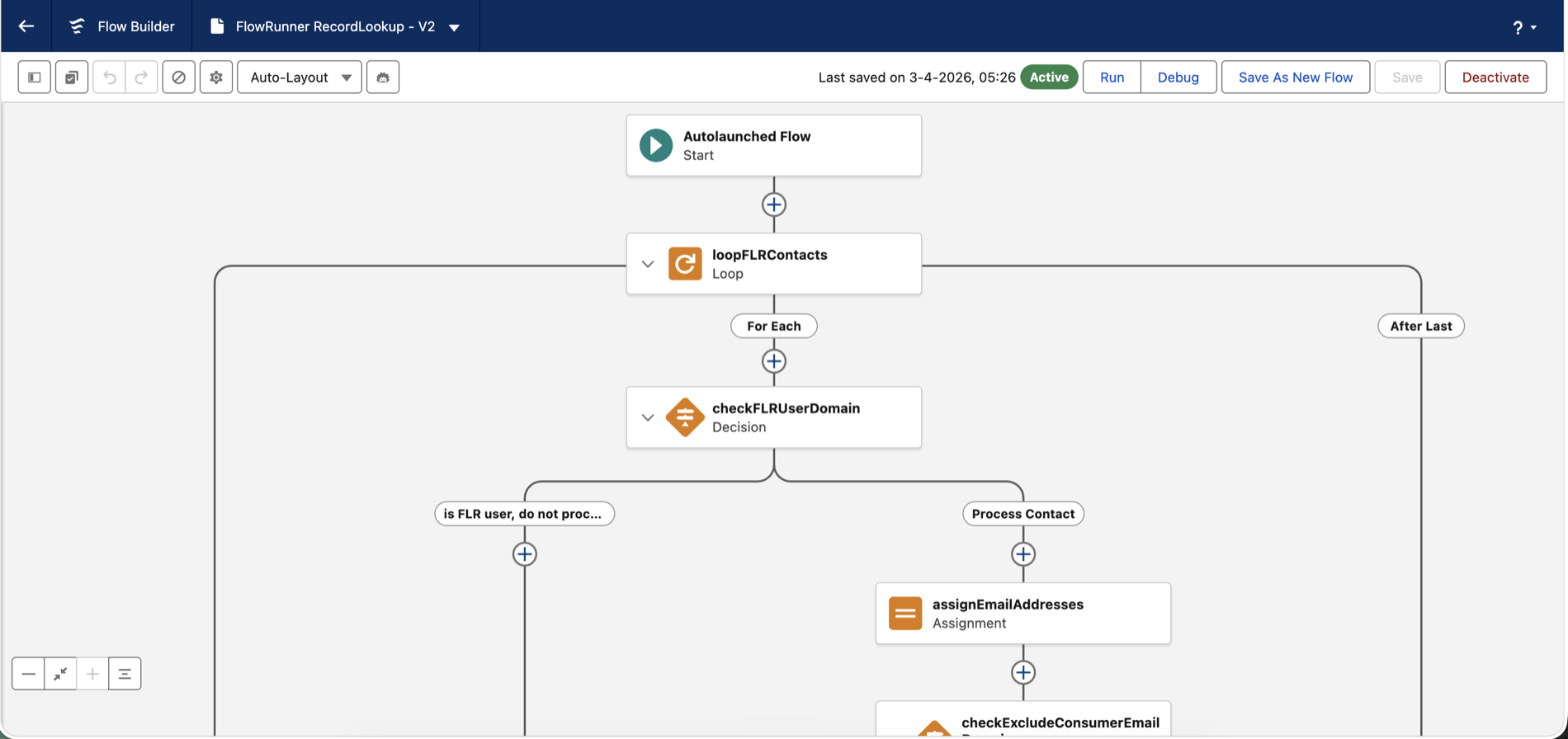Collapse the checkFLRUserDomain chevron

click(x=648, y=417)
